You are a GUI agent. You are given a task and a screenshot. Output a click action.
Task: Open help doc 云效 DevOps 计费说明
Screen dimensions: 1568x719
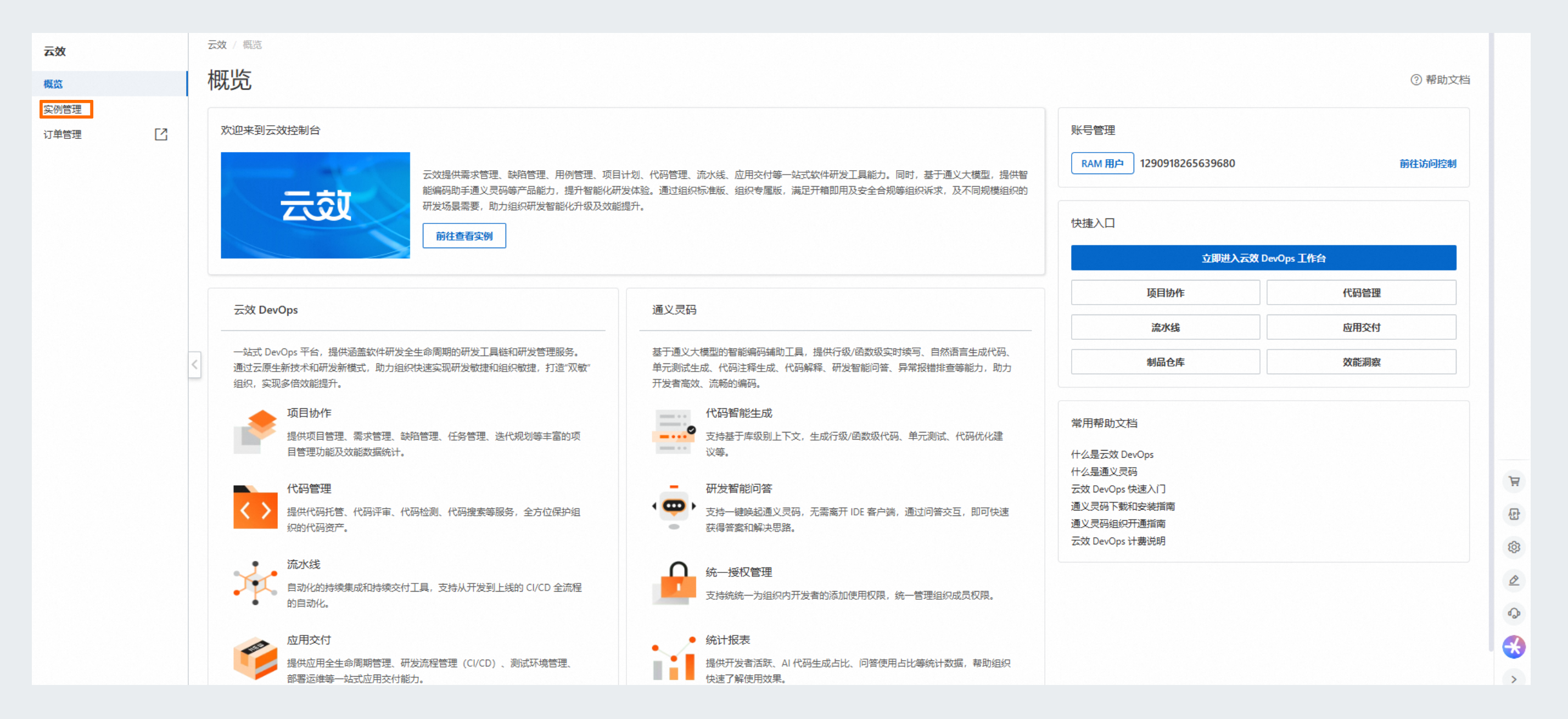click(x=1118, y=541)
